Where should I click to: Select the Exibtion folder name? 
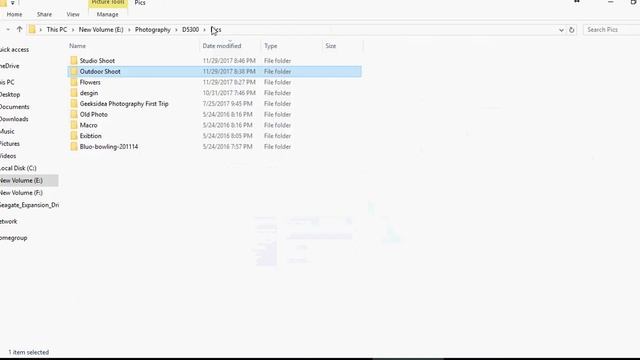(x=91, y=136)
